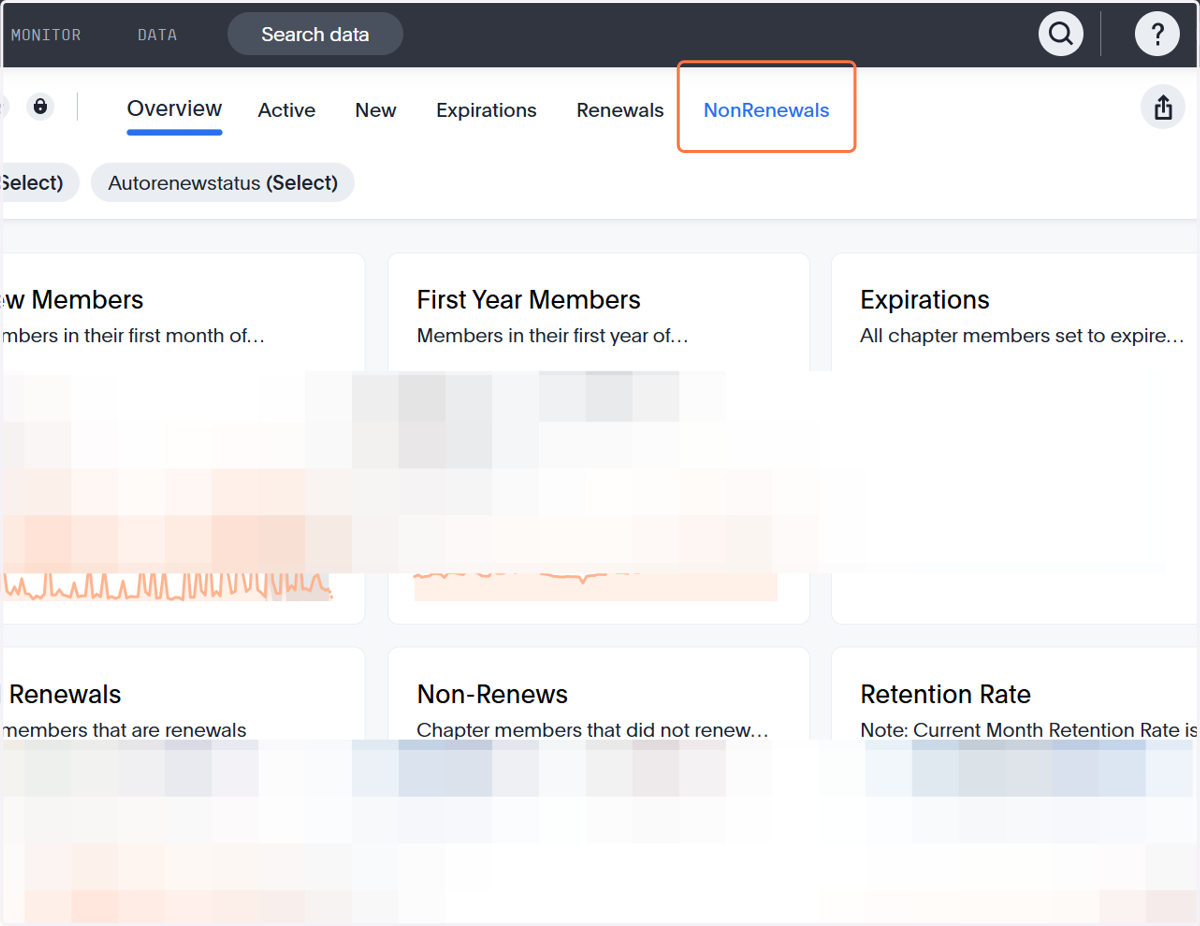1200x926 pixels.
Task: Switch to the Active tab
Action: tap(287, 110)
